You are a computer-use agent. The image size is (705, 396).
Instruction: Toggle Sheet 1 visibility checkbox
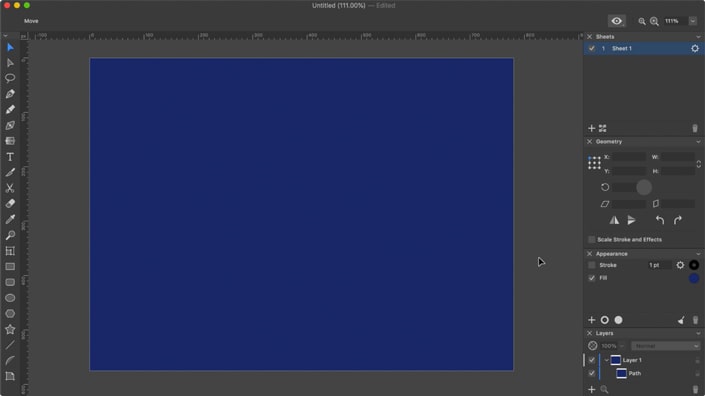[x=592, y=49]
